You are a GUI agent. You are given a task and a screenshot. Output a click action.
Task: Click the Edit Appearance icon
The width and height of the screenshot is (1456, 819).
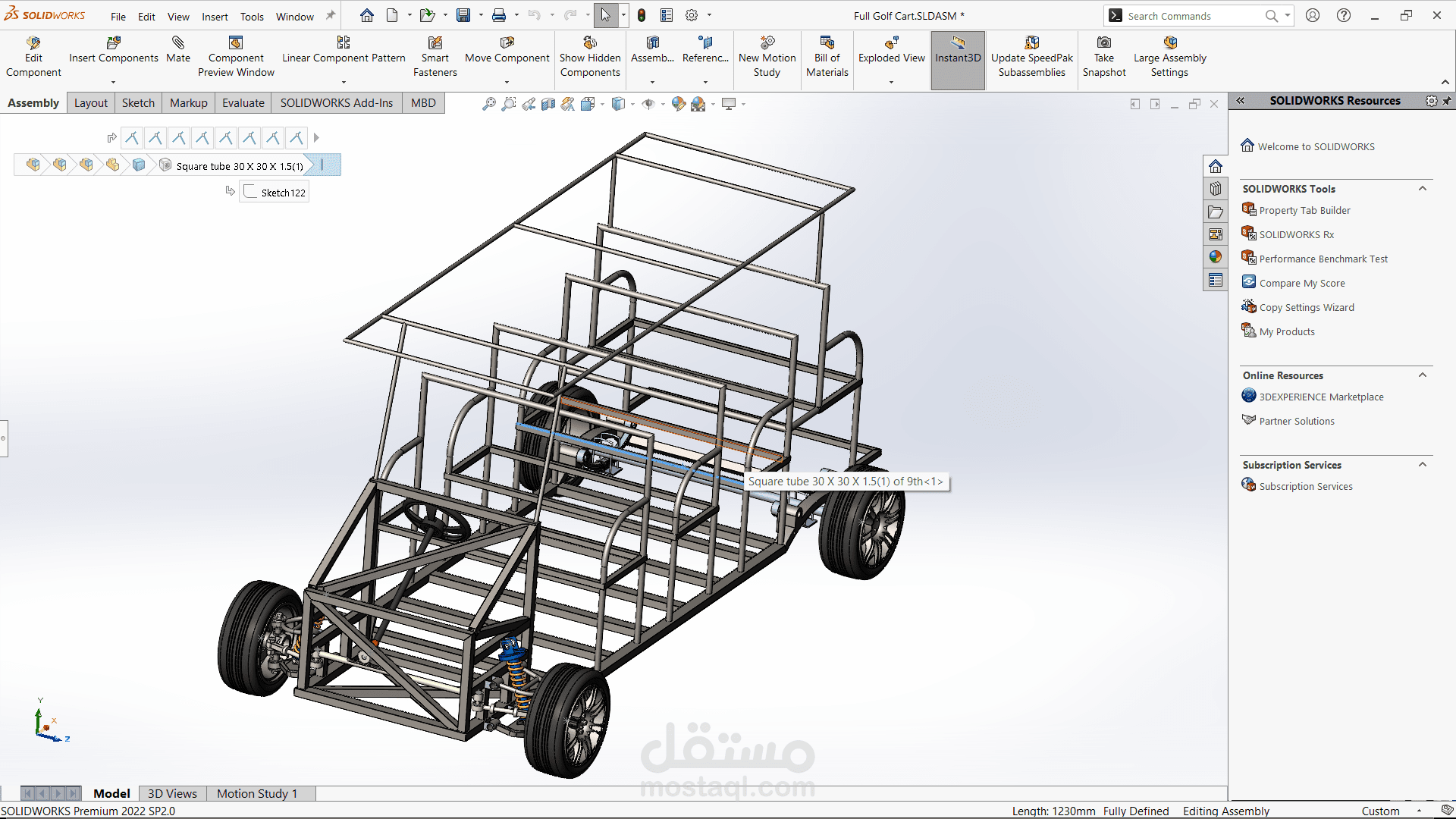(x=679, y=104)
